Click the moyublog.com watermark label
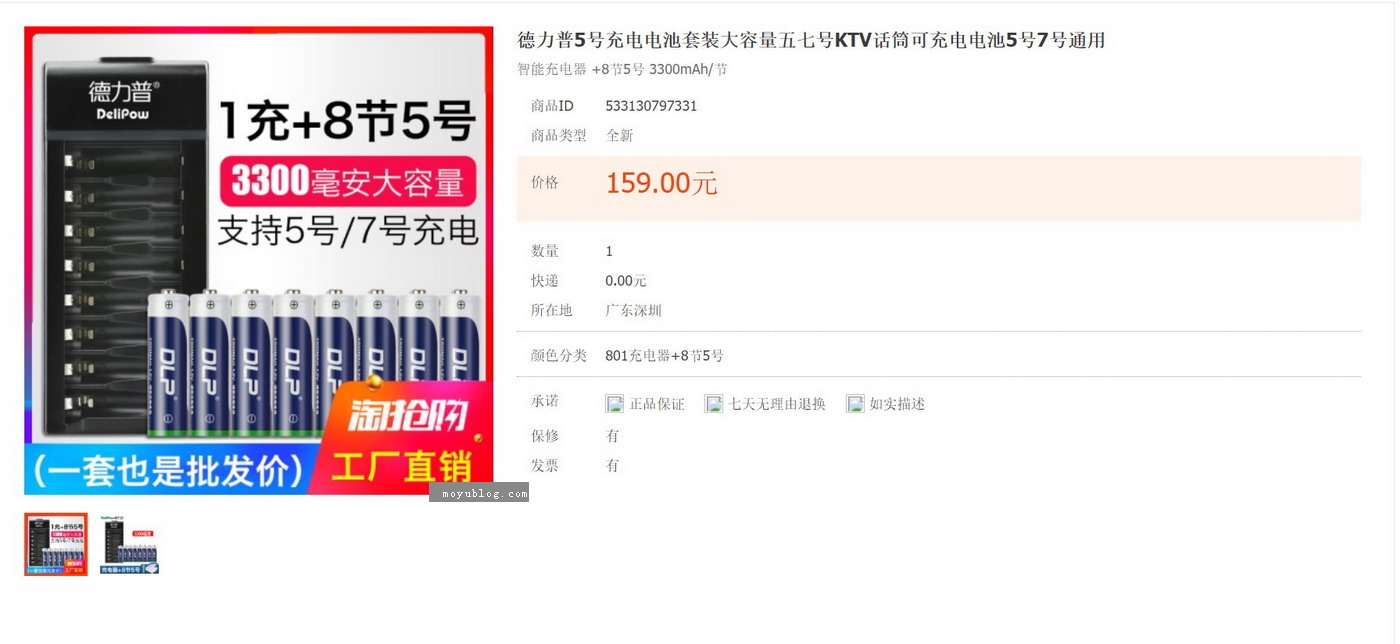Viewport: 1400px width, 644px height. tap(479, 492)
